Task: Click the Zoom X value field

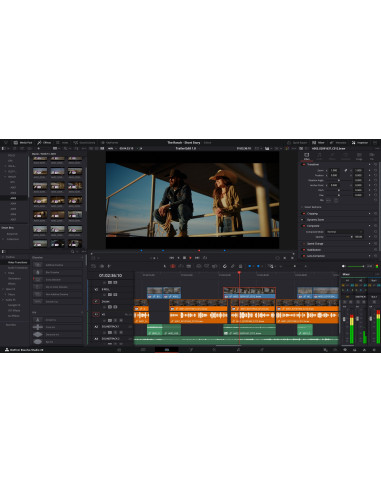Action: (334, 170)
